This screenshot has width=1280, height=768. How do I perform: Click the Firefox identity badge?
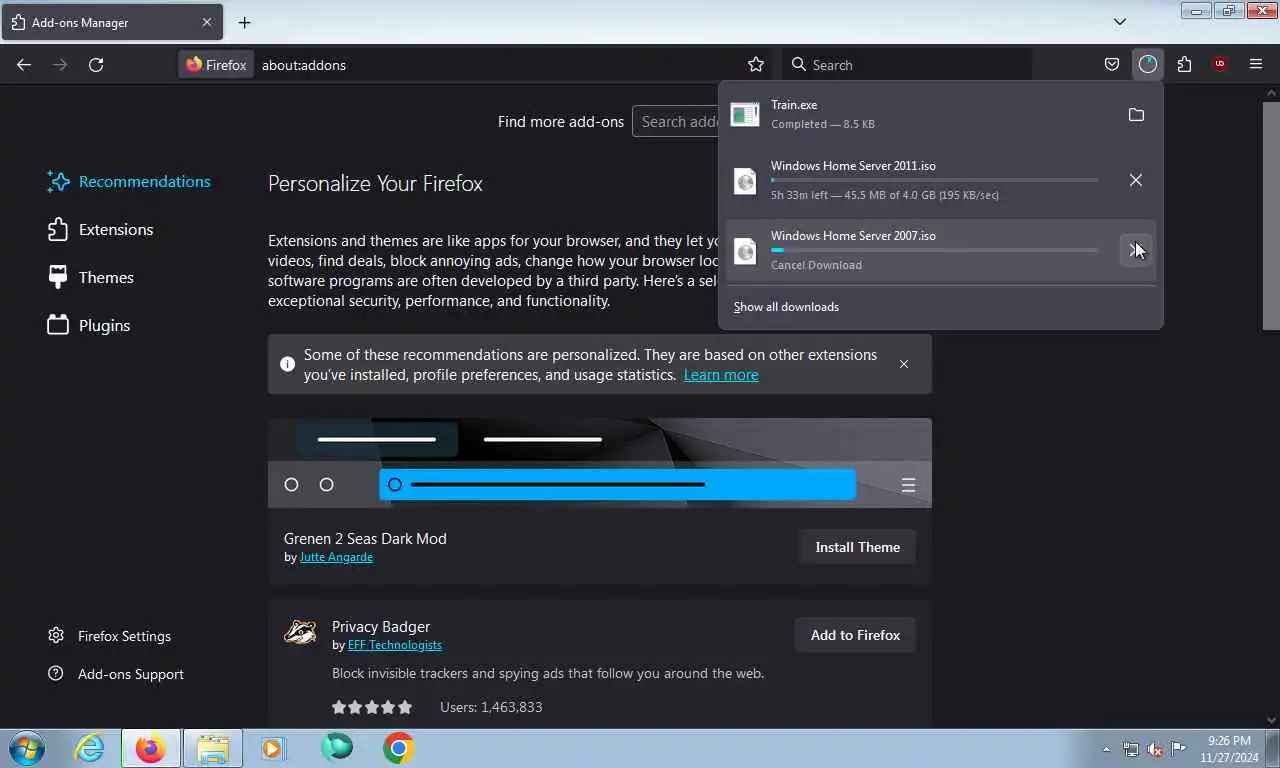click(216, 64)
